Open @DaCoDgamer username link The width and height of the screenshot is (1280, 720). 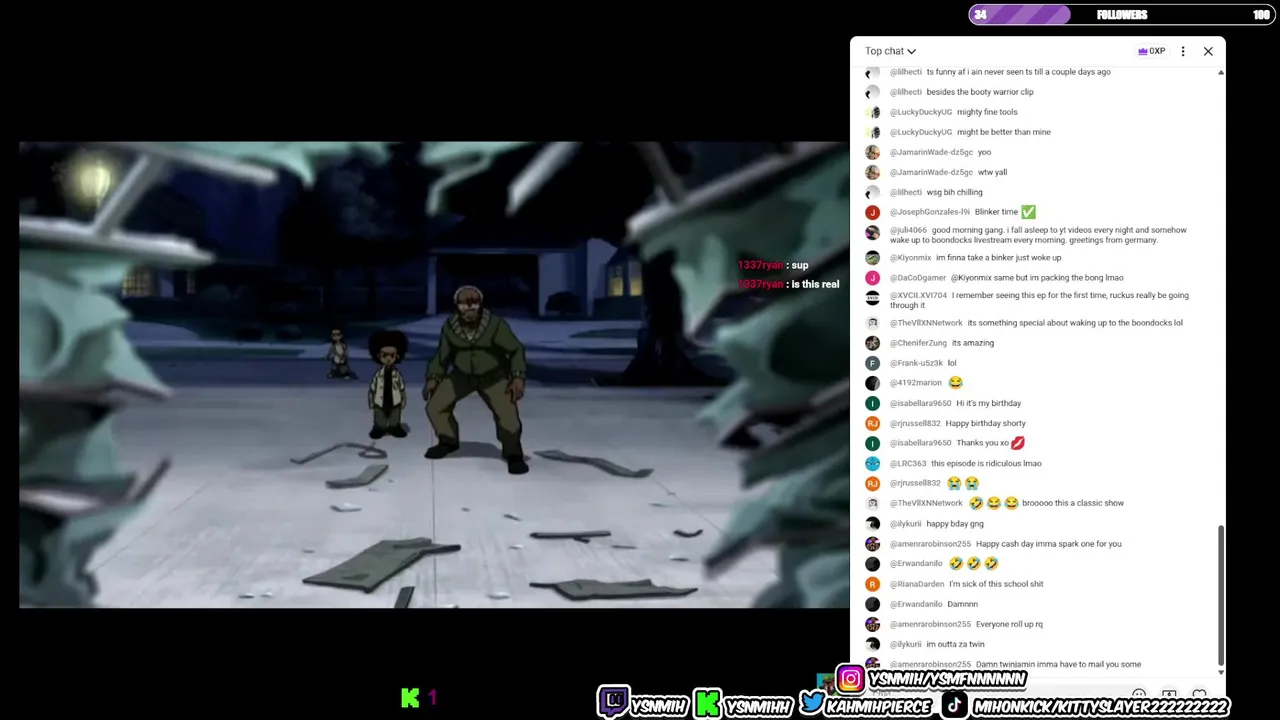917,278
